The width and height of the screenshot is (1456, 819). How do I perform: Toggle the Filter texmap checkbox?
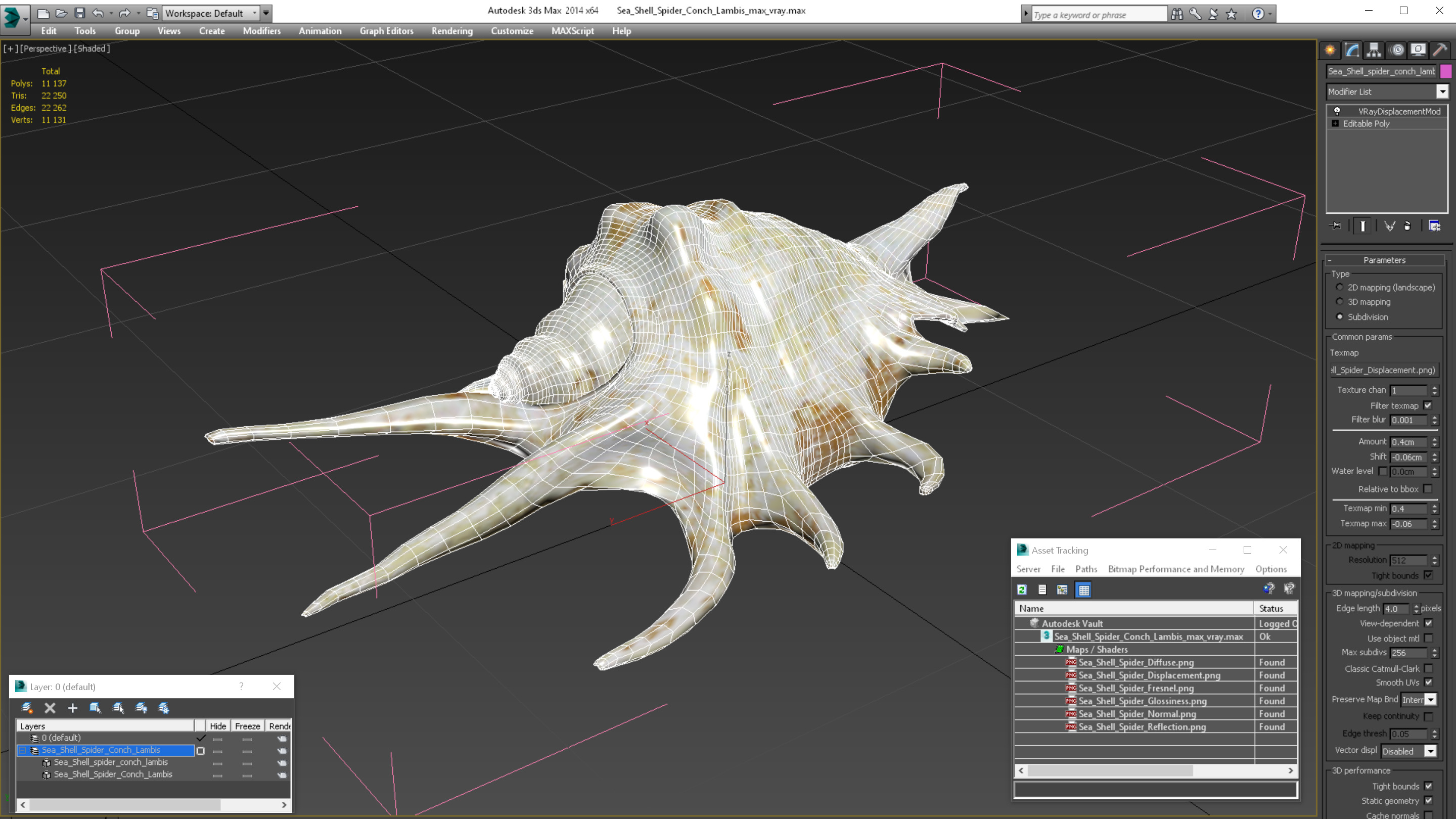pos(1428,405)
